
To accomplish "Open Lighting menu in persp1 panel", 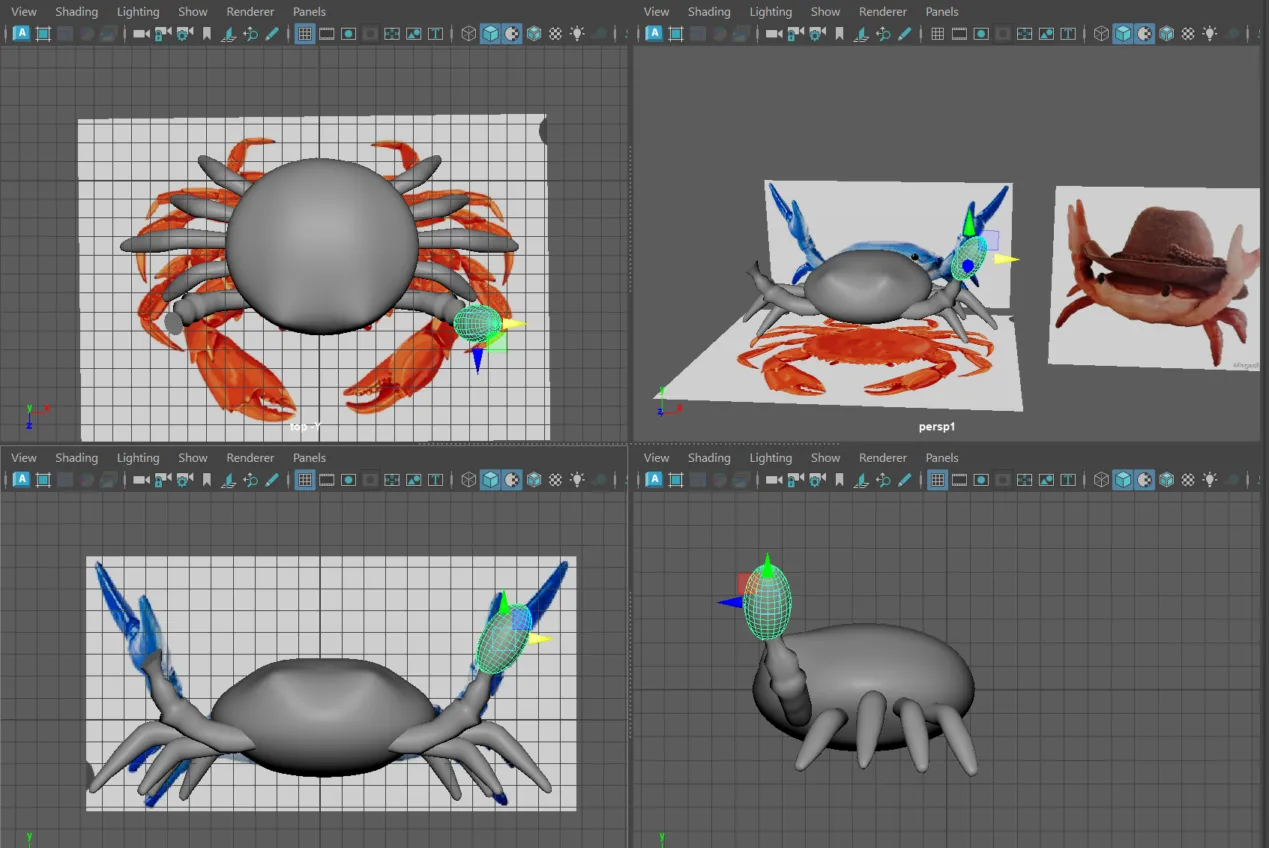I will click(771, 11).
